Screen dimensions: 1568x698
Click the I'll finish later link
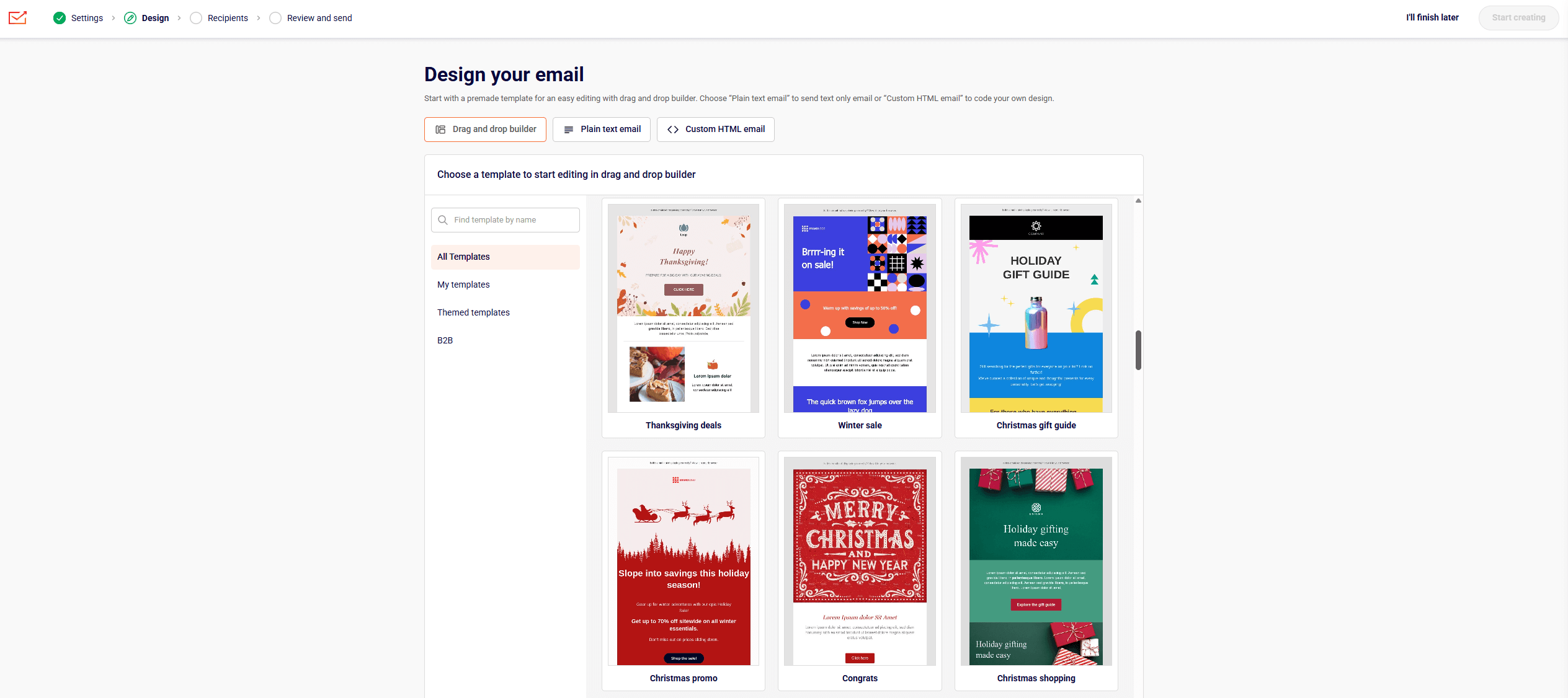[x=1432, y=17]
